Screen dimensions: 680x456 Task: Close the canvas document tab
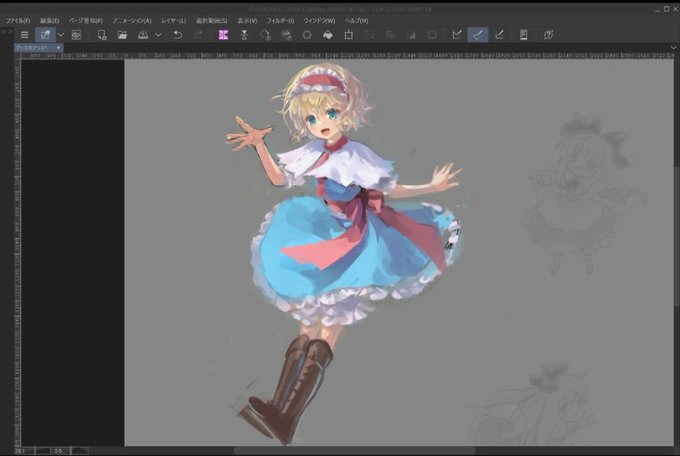(59, 48)
